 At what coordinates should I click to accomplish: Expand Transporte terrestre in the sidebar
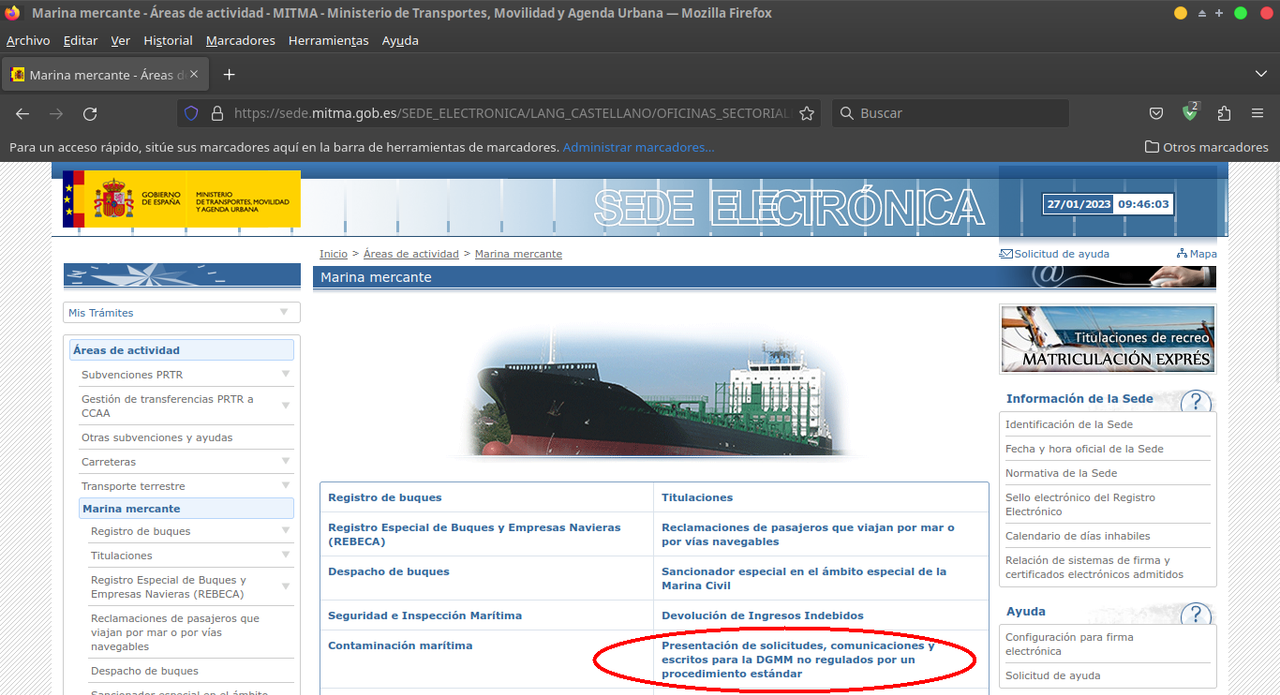[x=286, y=485]
